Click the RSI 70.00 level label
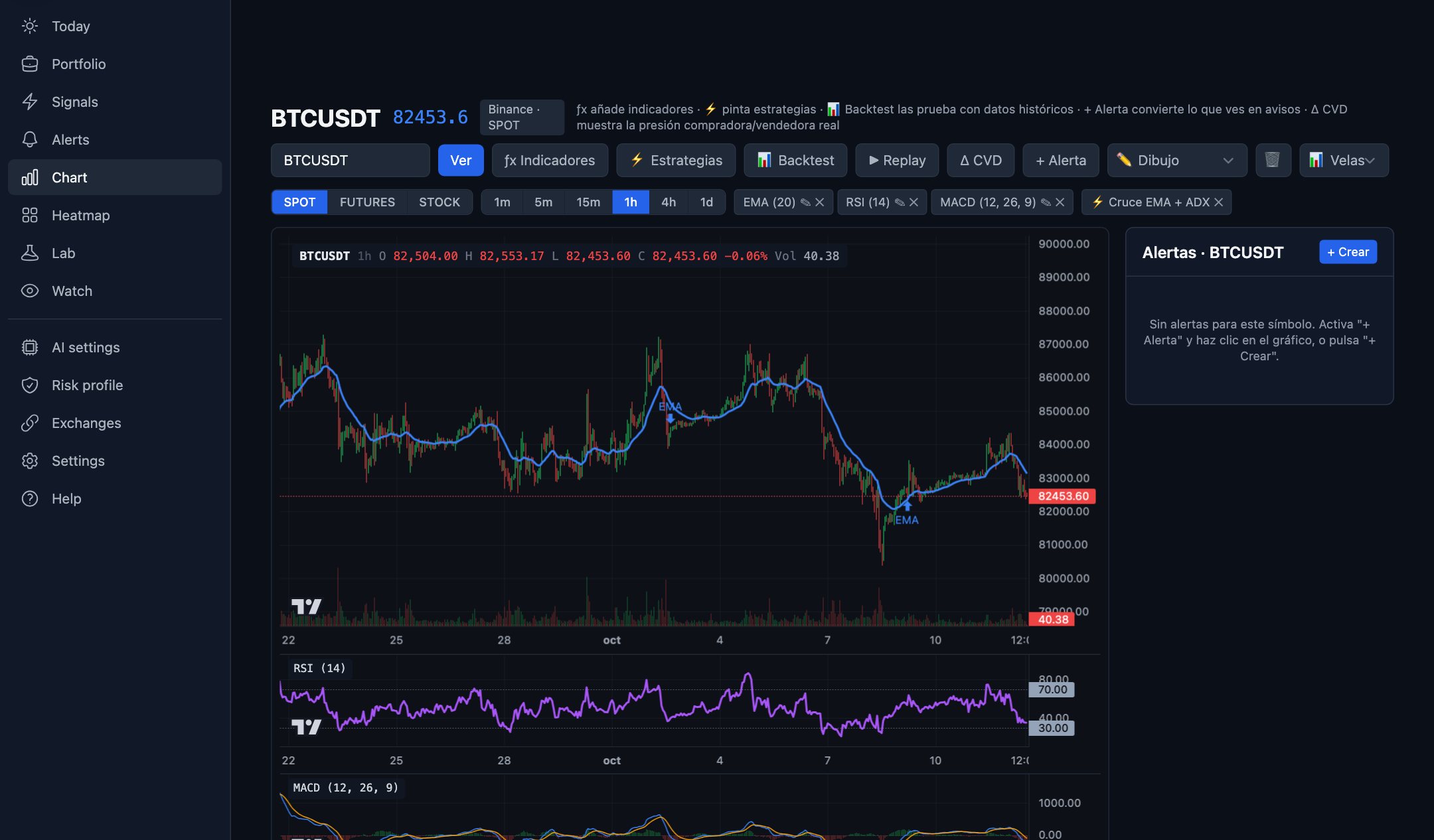 (1052, 689)
